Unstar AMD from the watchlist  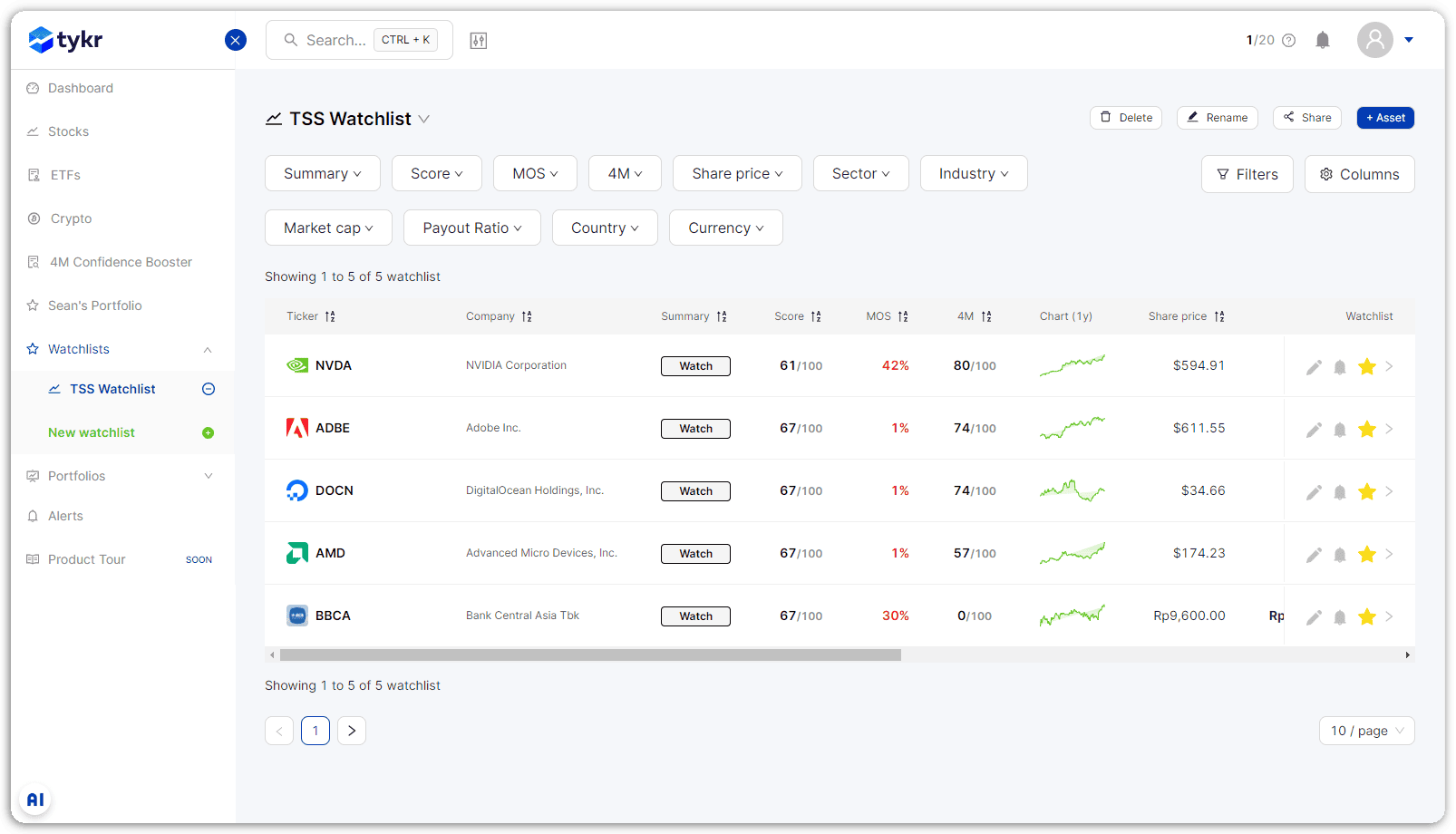click(x=1367, y=554)
